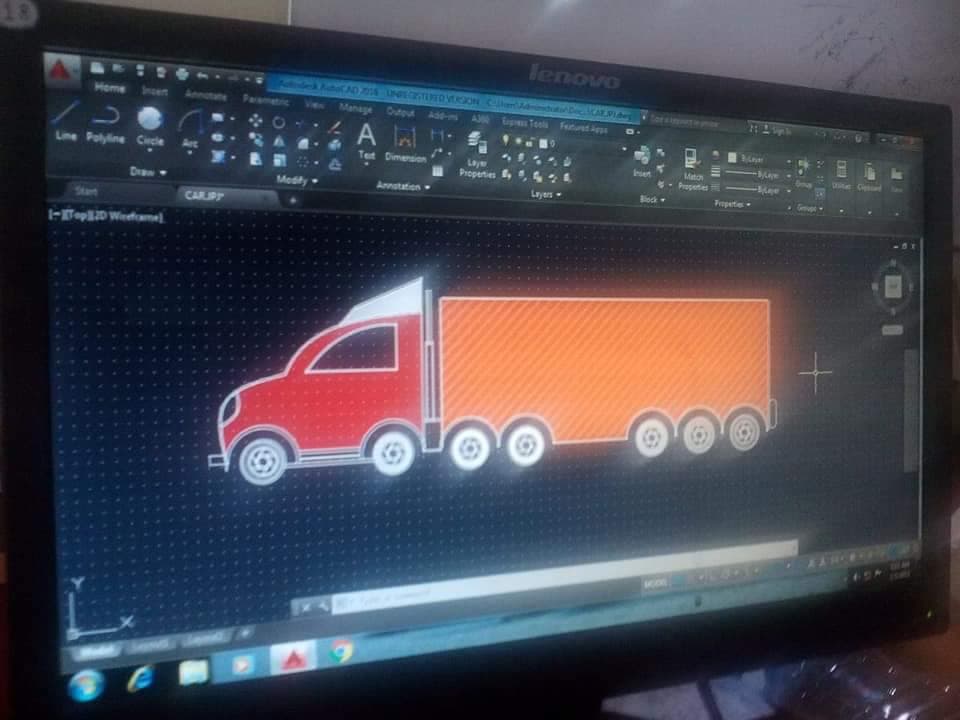The image size is (960, 720).
Task: Open Google Chrome from the taskbar
Action: [x=341, y=653]
